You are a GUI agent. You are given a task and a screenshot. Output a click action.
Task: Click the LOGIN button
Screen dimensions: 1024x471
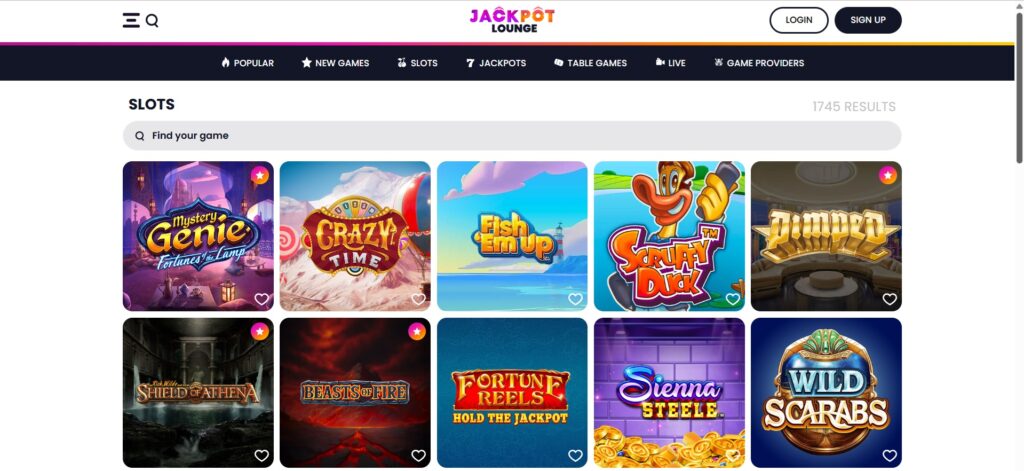(x=799, y=20)
